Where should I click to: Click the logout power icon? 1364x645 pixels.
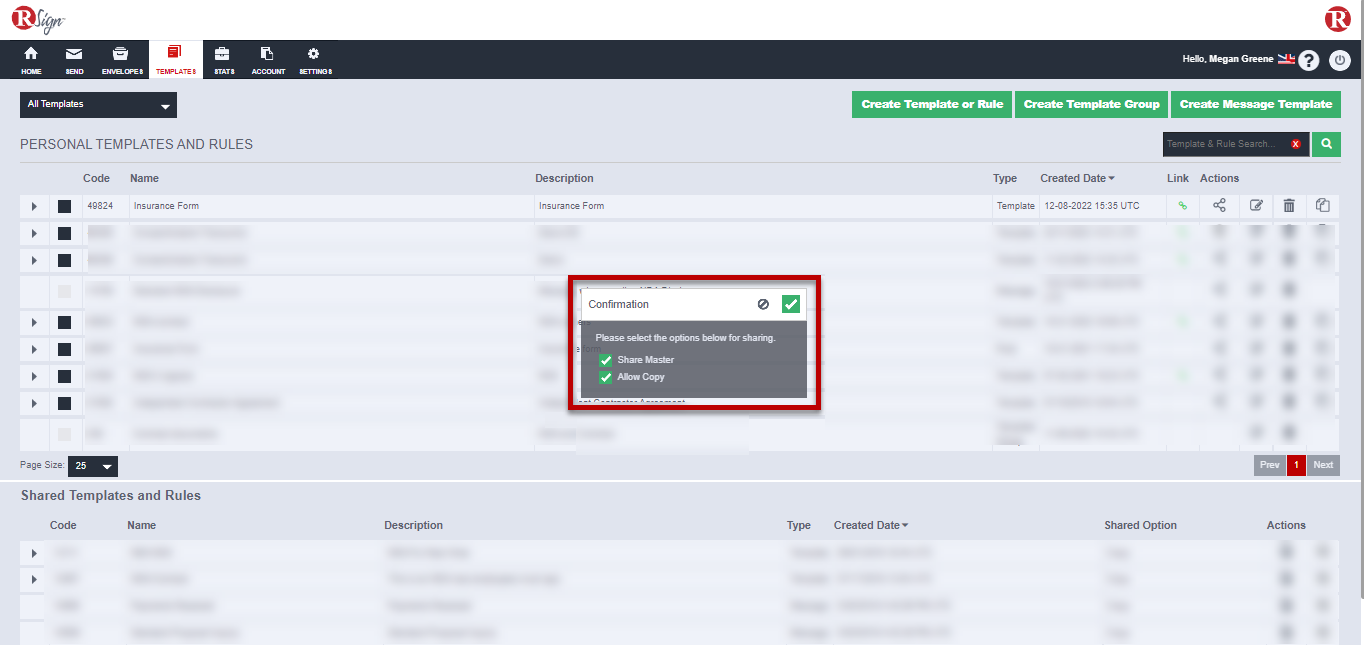[1339, 60]
